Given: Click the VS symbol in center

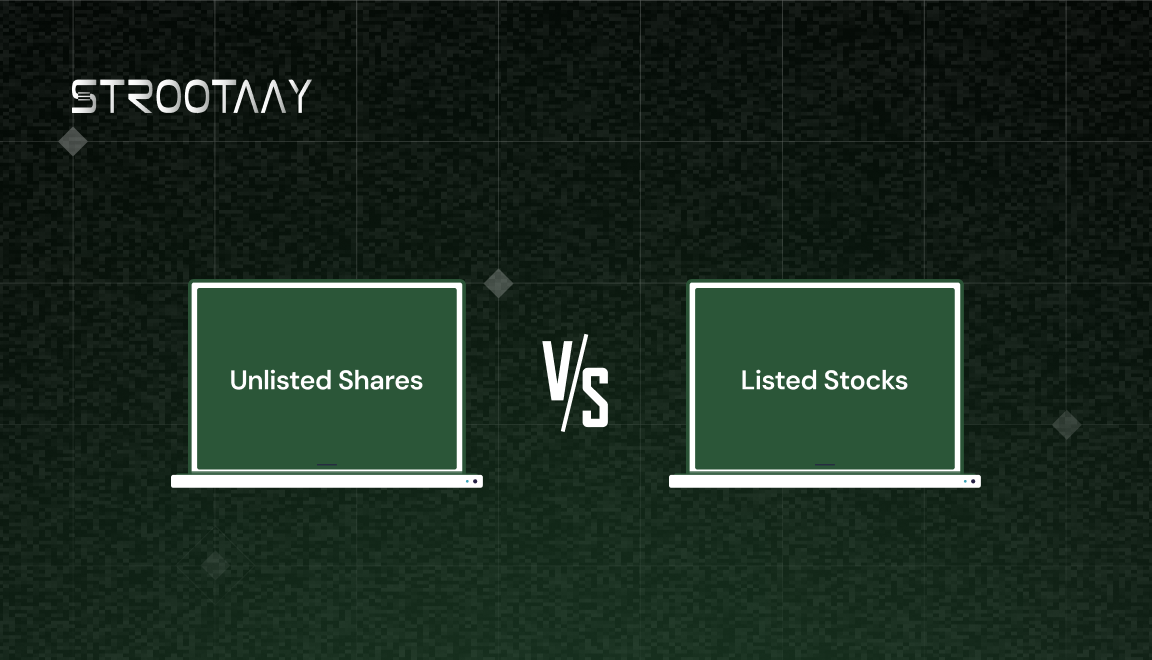Looking at the screenshot, I should [x=575, y=382].
